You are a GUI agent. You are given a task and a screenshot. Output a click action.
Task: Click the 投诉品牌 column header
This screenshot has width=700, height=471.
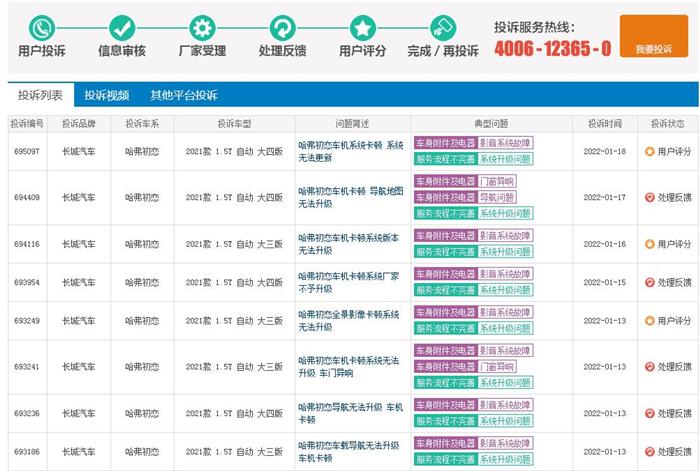(79, 124)
